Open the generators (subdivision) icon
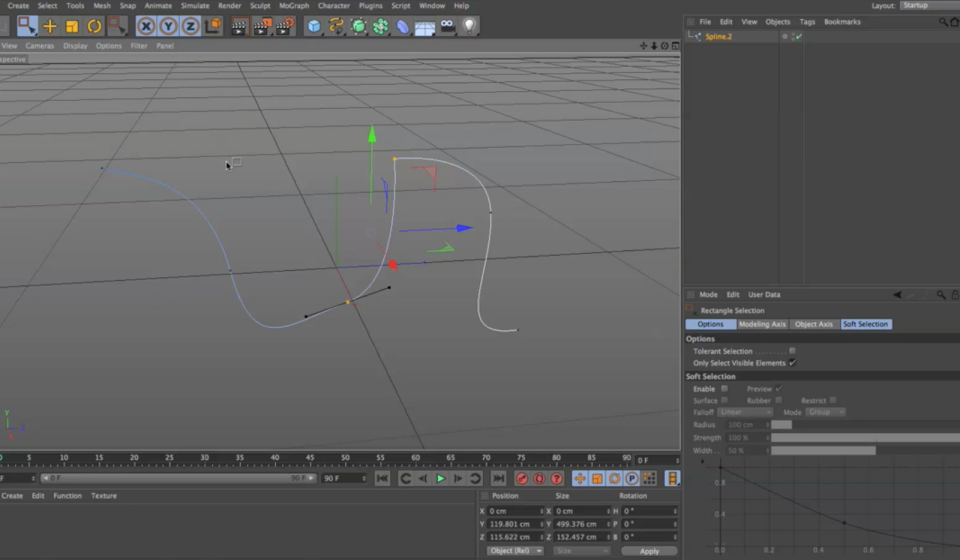The image size is (960, 560). pos(358,26)
